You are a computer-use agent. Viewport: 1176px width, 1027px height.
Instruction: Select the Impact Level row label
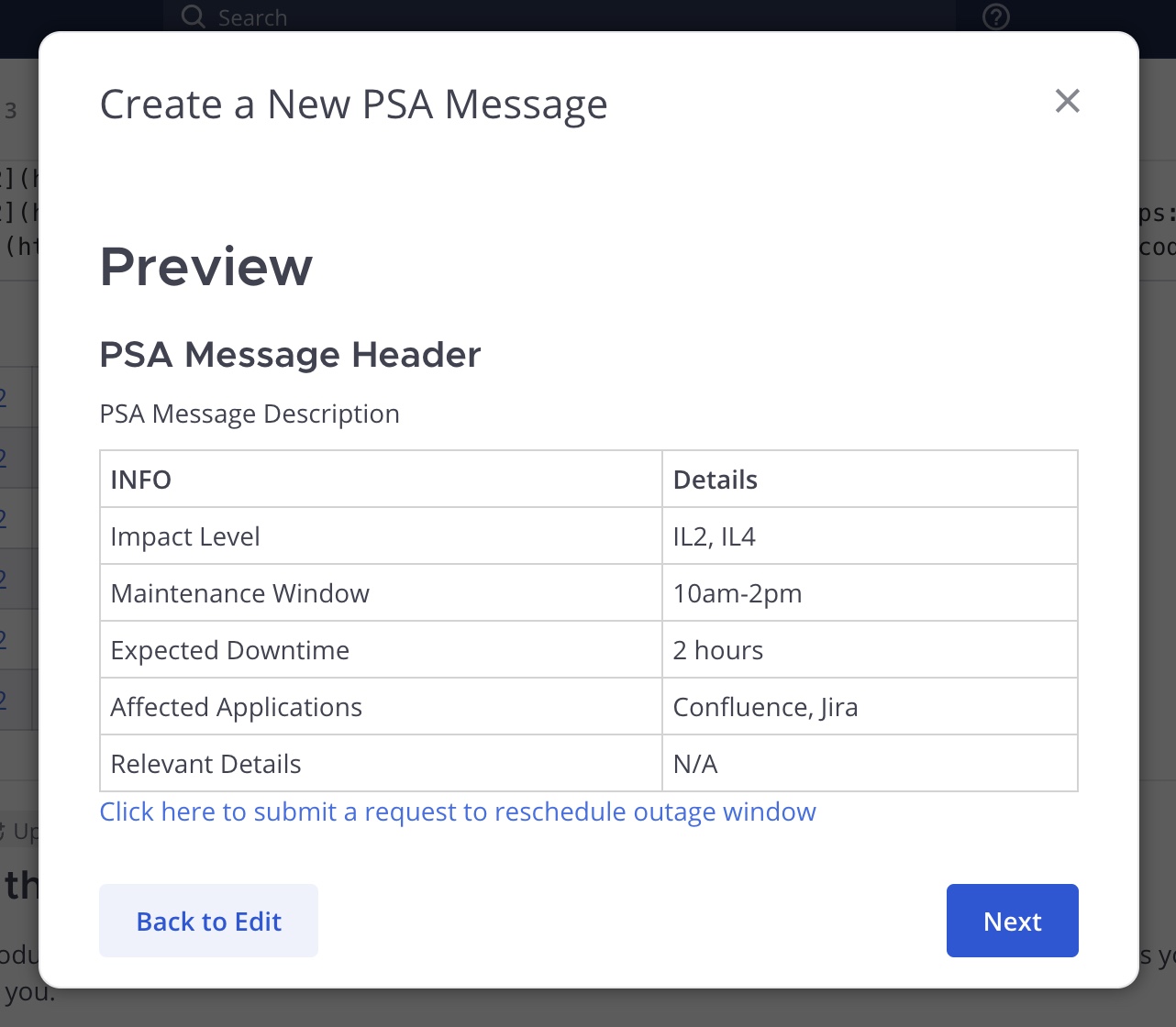[x=185, y=536]
